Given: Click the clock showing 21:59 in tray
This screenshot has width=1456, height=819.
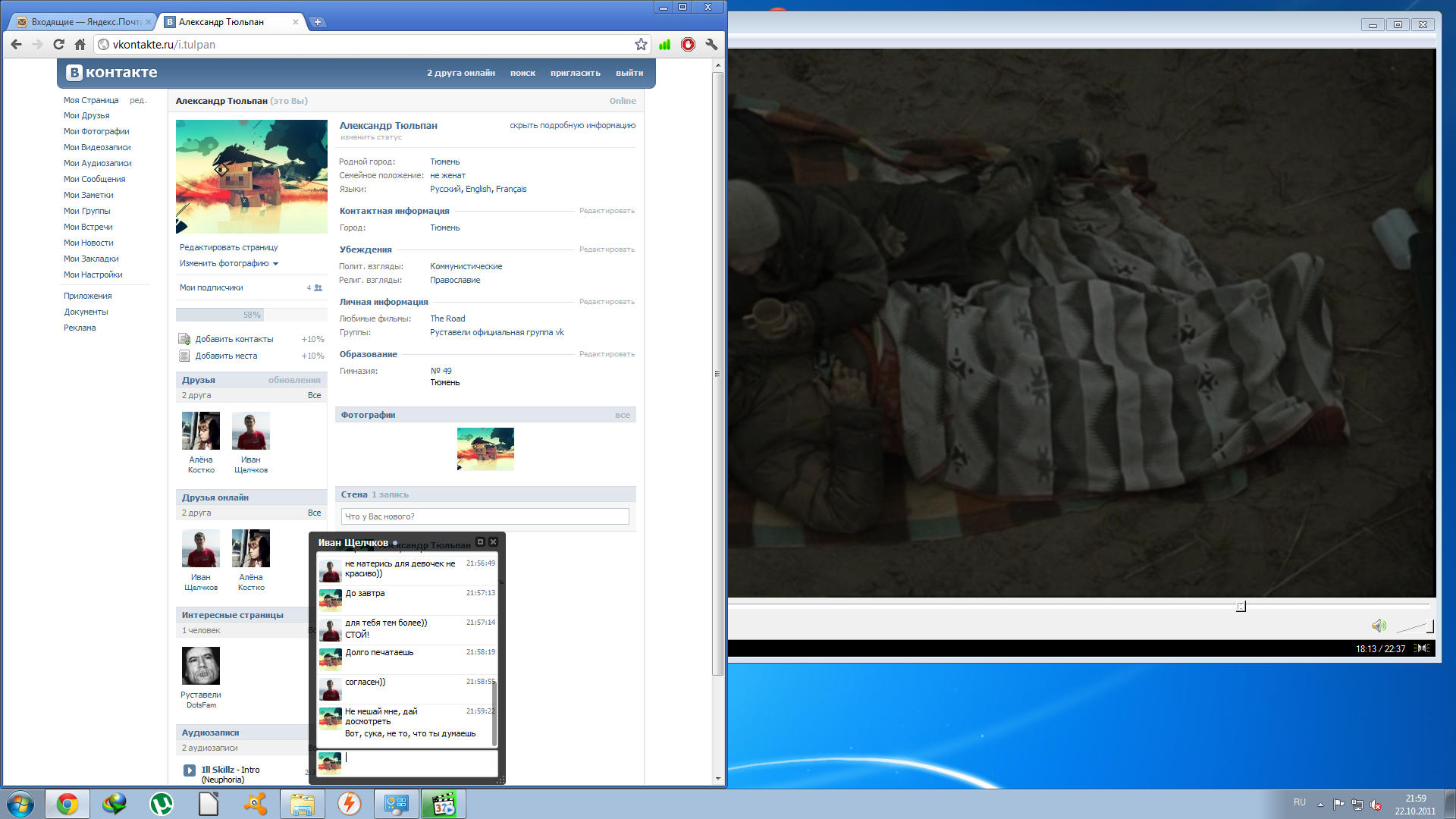Looking at the screenshot, I should point(1415,799).
